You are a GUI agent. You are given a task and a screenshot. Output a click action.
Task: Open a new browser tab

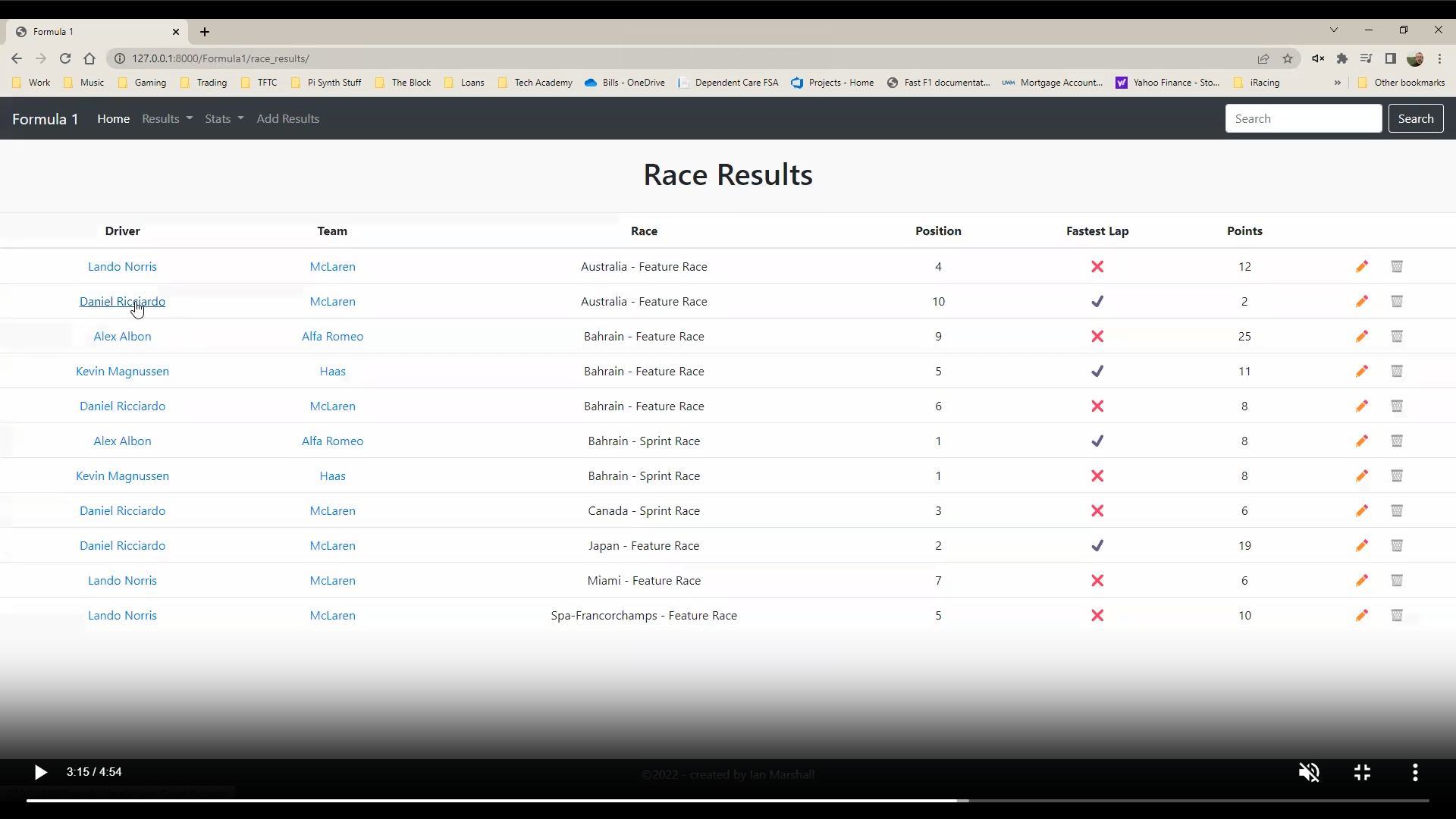click(205, 32)
